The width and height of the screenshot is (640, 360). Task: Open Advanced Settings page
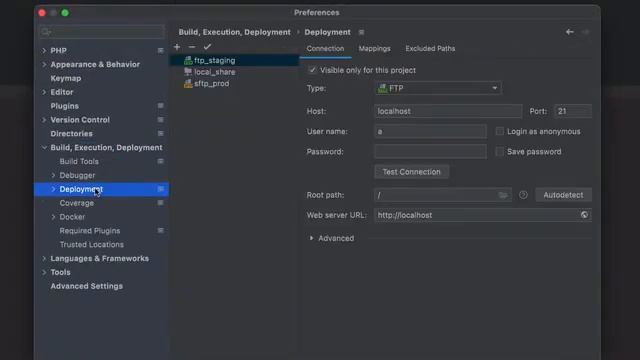tap(87, 287)
